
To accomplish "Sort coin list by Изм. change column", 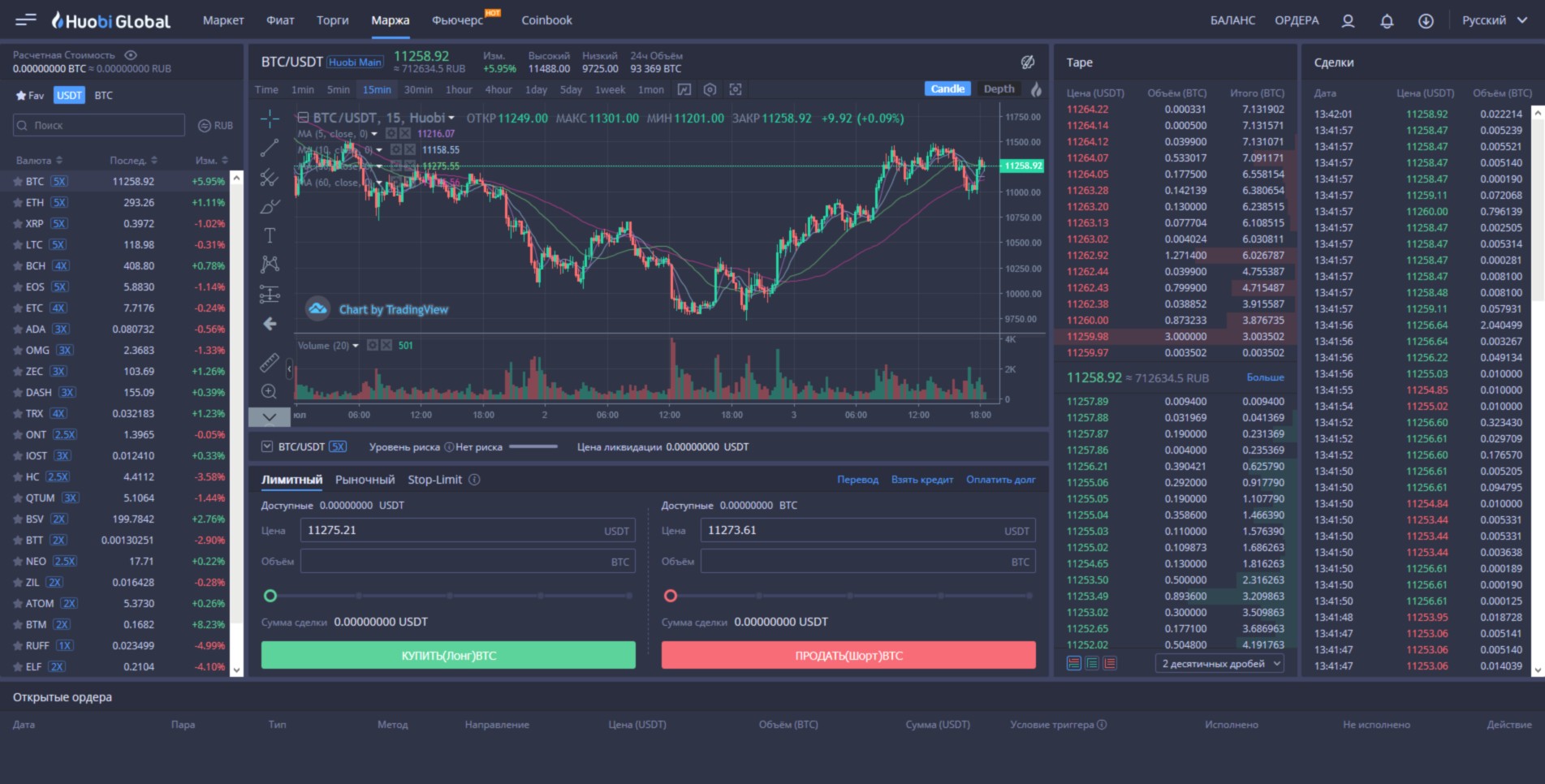I will [x=212, y=161].
